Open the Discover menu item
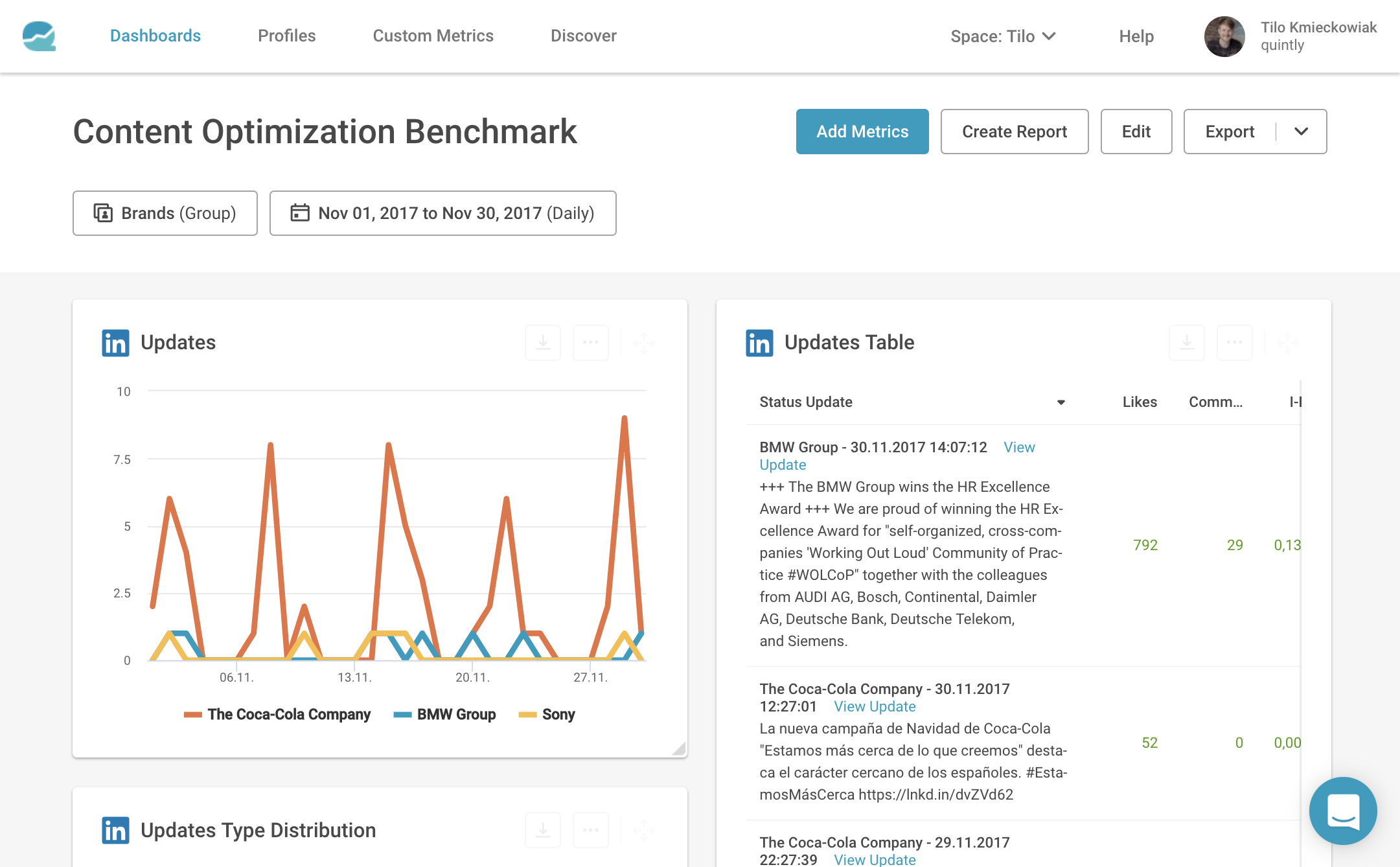Viewport: 1400px width, 867px height. 582,36
